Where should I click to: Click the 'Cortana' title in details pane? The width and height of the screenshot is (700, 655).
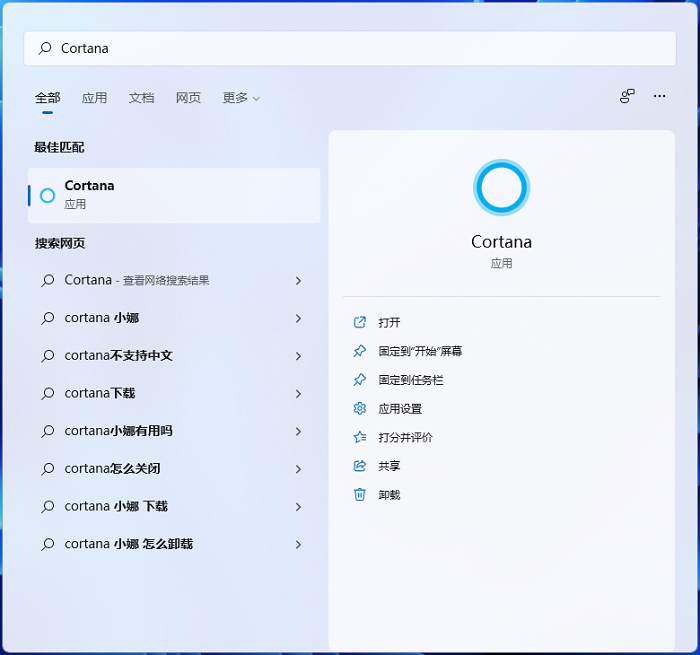[501, 242]
